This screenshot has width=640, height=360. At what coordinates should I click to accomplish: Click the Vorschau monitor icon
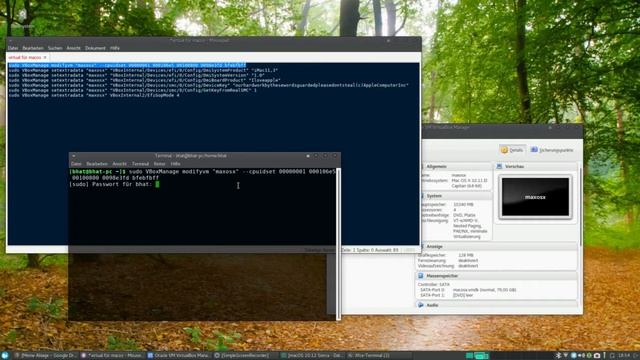[x=500, y=167]
